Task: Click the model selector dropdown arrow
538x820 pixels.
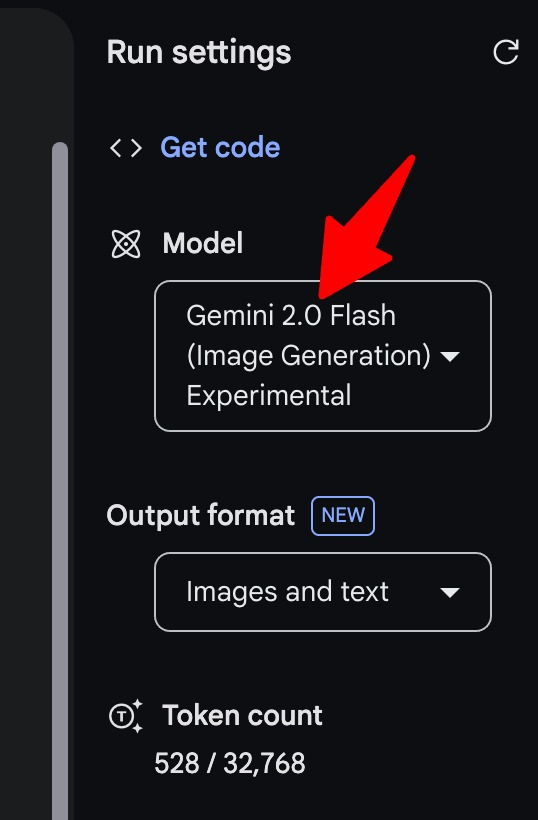Action: click(450, 357)
